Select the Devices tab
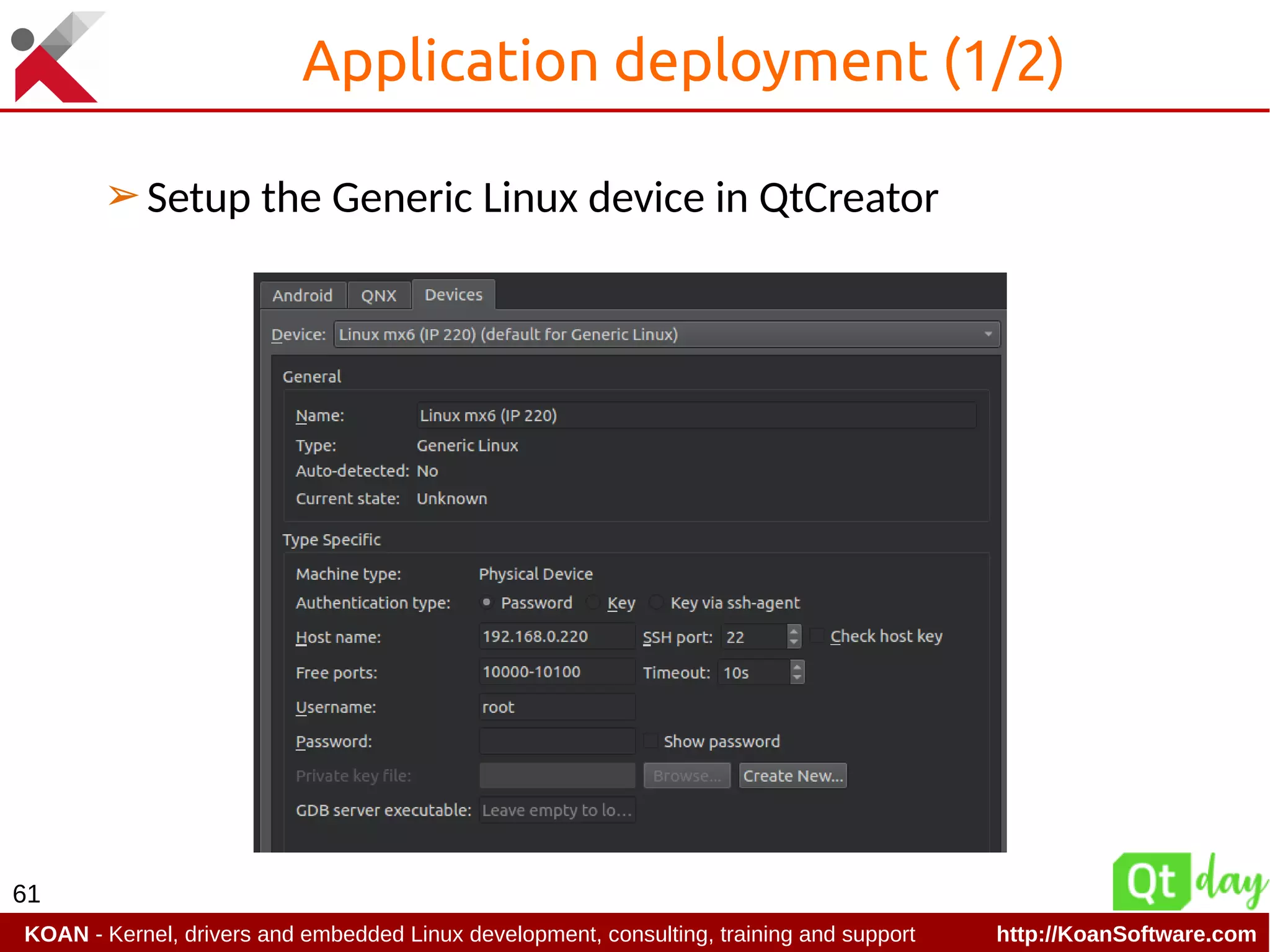The width and height of the screenshot is (1270, 952). (x=453, y=294)
